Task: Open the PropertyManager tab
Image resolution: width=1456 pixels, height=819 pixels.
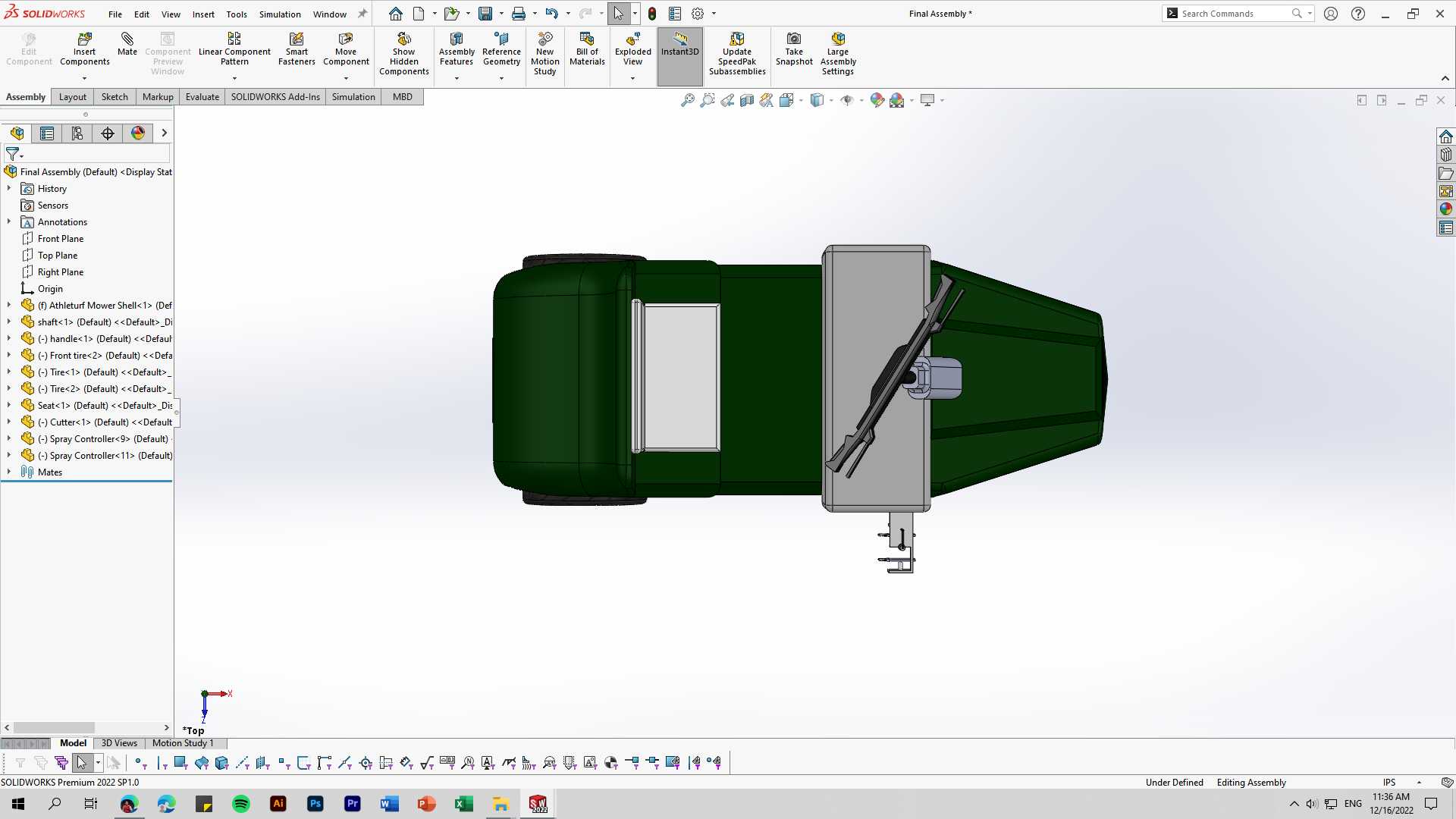Action: click(x=47, y=133)
